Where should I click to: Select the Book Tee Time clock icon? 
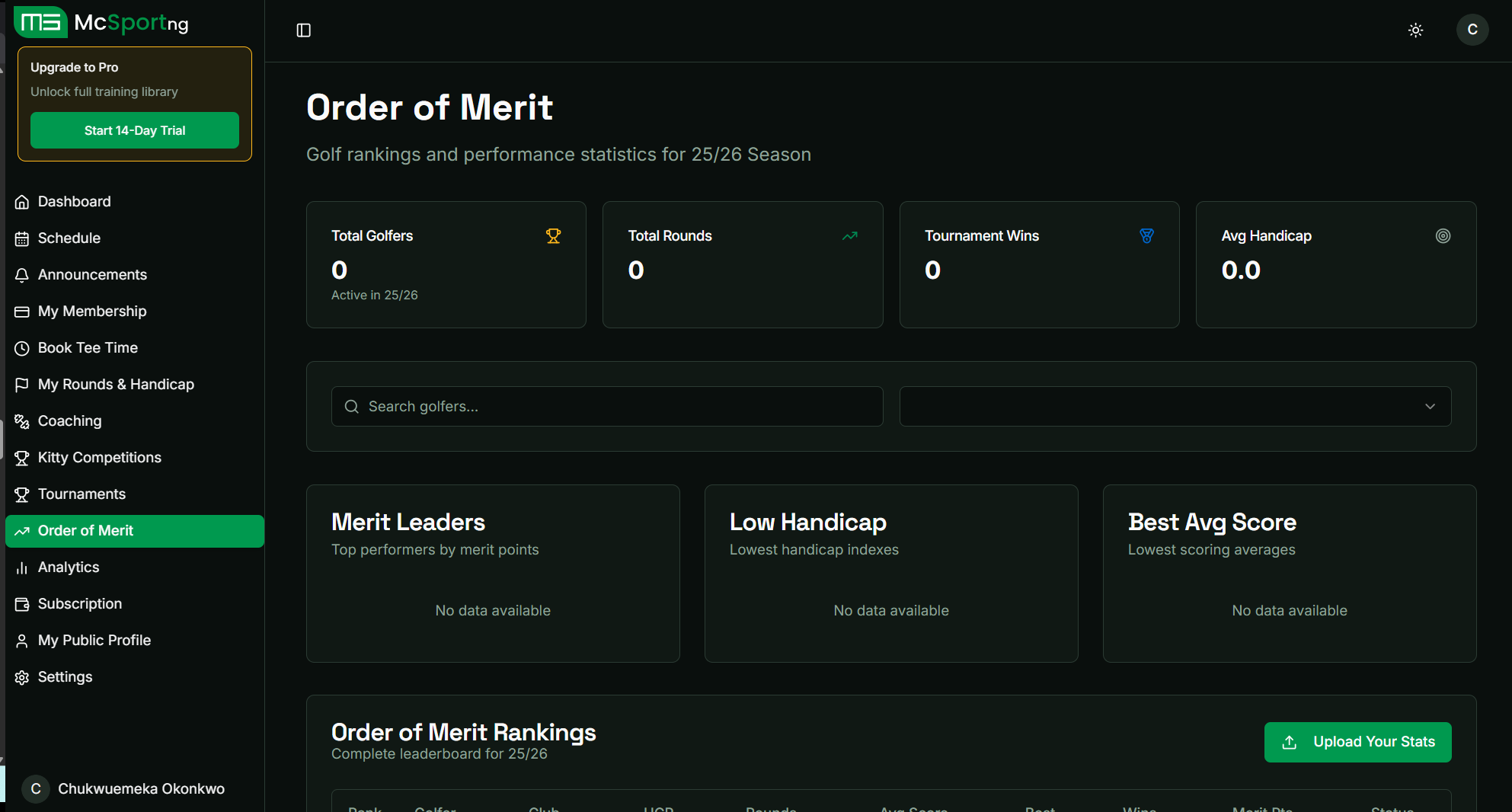(x=22, y=348)
